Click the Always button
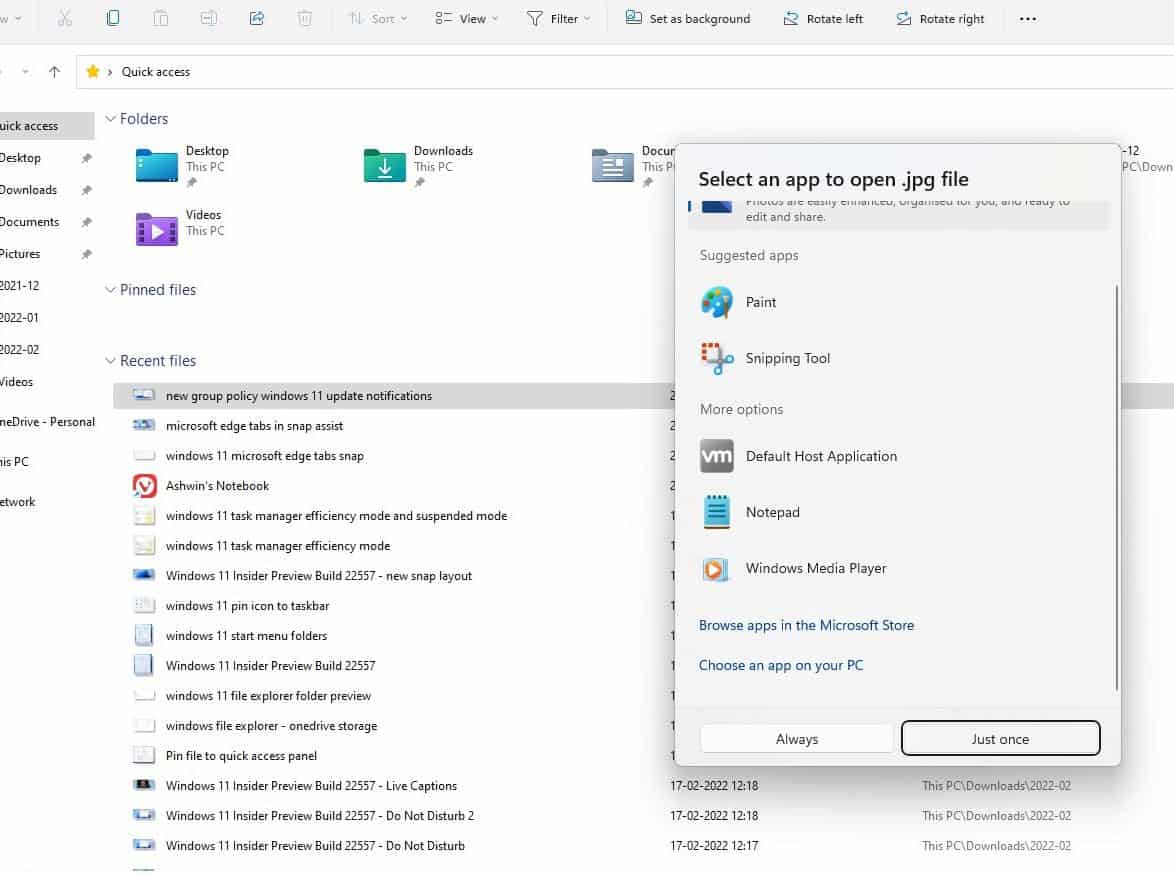The width and height of the screenshot is (1174, 874). coord(797,739)
